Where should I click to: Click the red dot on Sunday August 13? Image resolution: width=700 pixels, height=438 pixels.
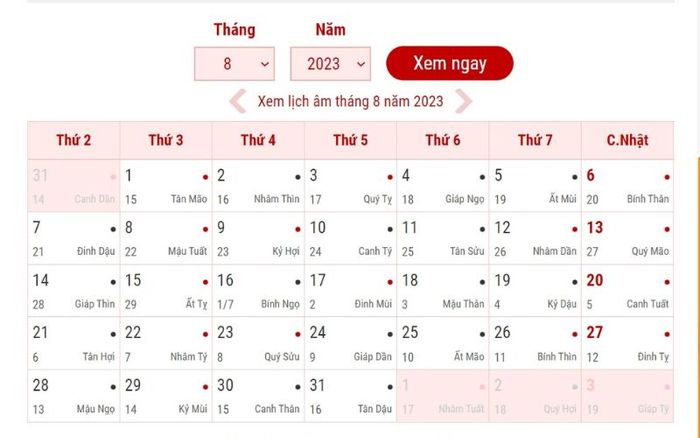(667, 229)
